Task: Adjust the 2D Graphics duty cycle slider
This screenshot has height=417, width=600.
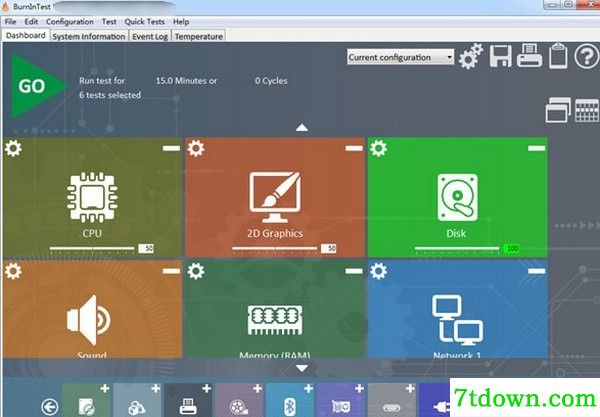Action: pos(274,249)
